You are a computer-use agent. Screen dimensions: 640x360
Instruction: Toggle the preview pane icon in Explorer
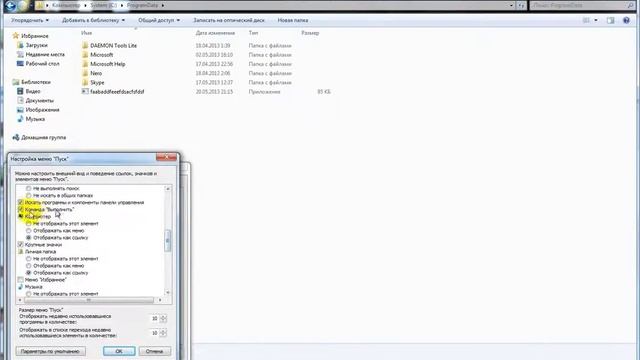click(610, 20)
